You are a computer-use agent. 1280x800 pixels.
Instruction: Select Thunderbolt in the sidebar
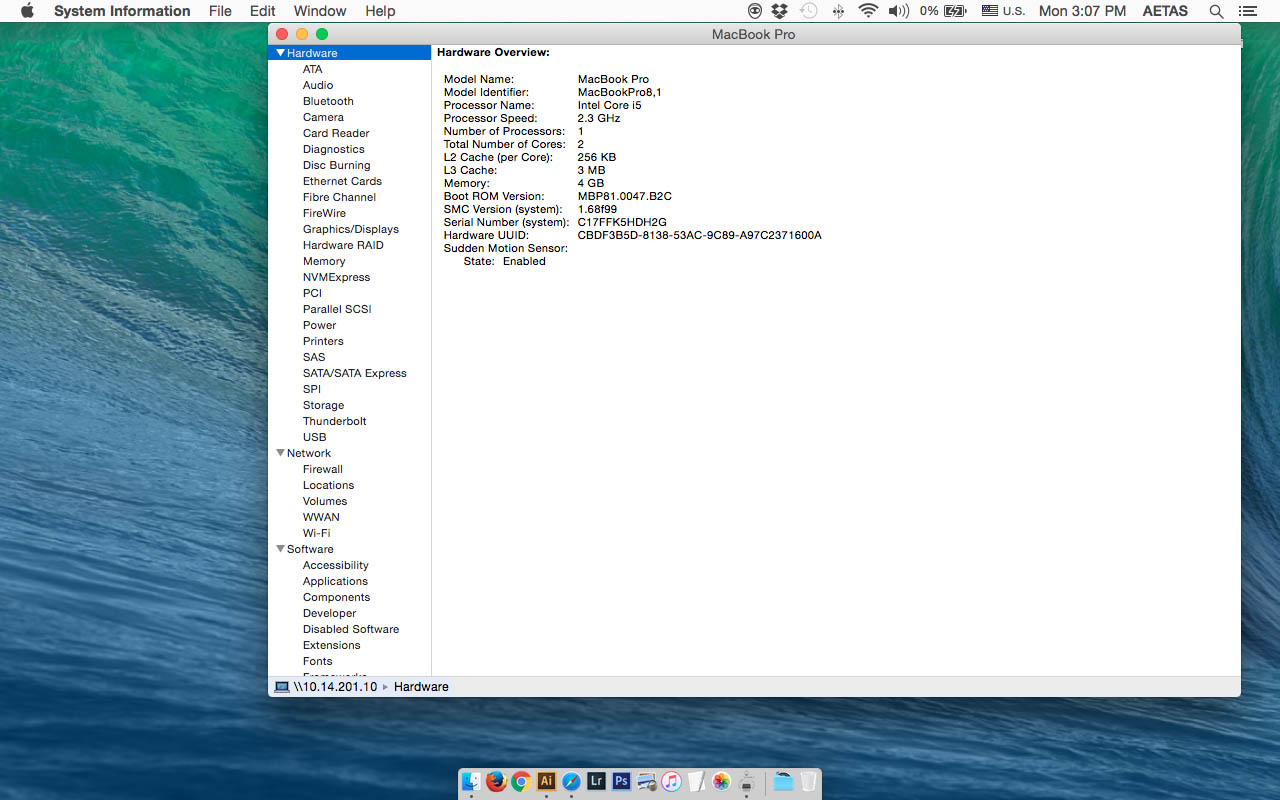tap(335, 421)
